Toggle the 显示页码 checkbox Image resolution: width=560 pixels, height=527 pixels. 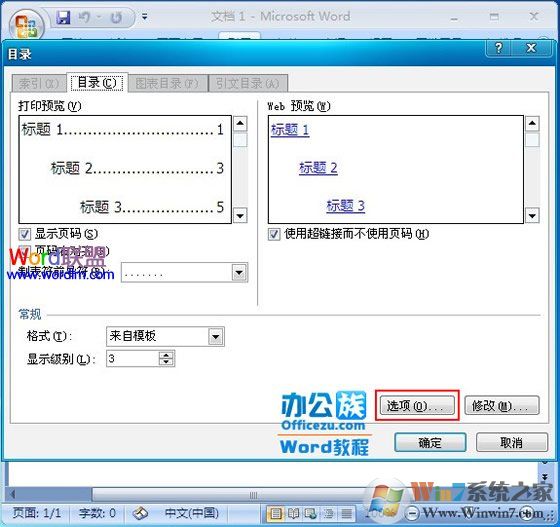coord(24,235)
